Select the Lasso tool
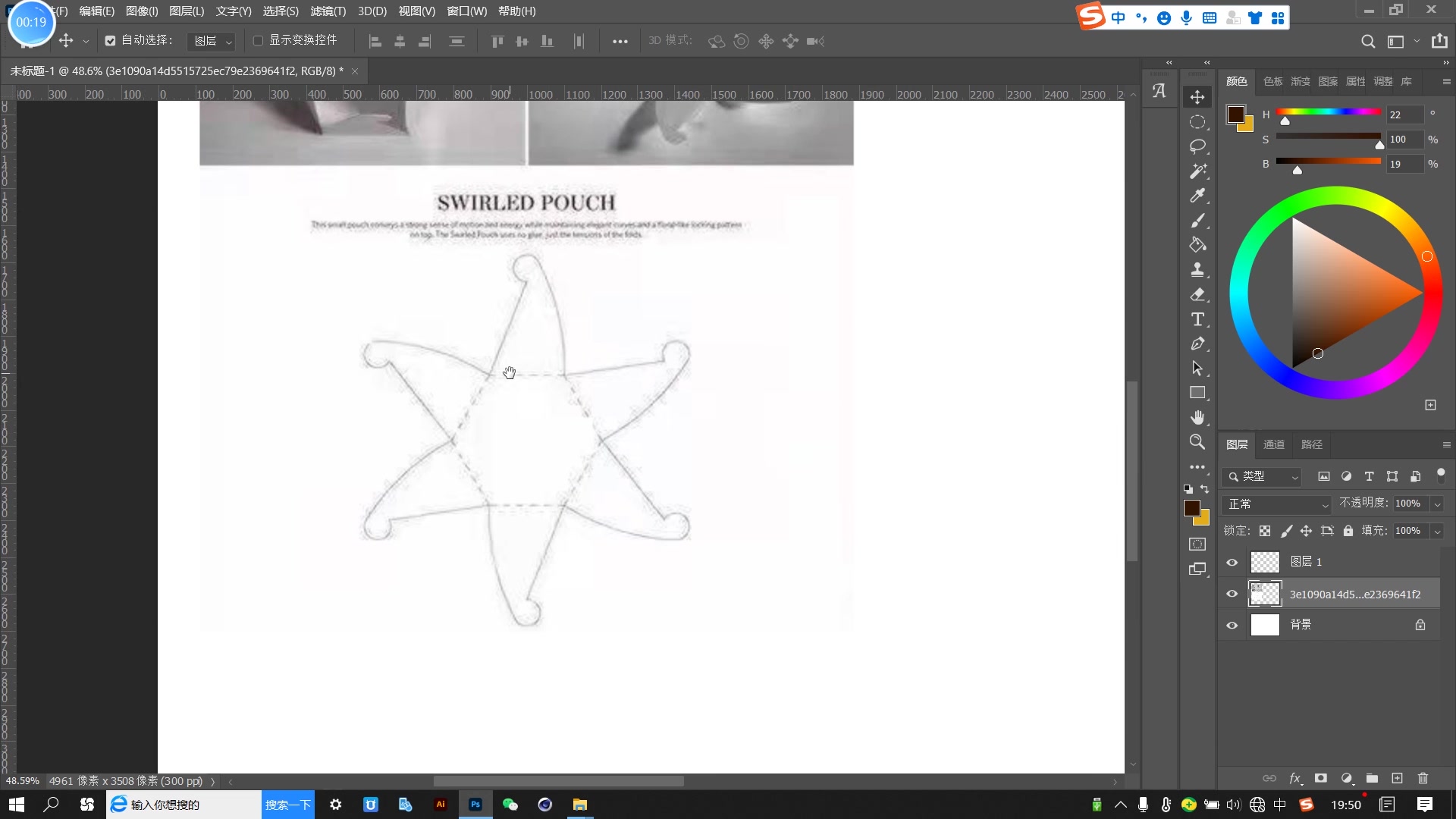 pyautogui.click(x=1197, y=146)
